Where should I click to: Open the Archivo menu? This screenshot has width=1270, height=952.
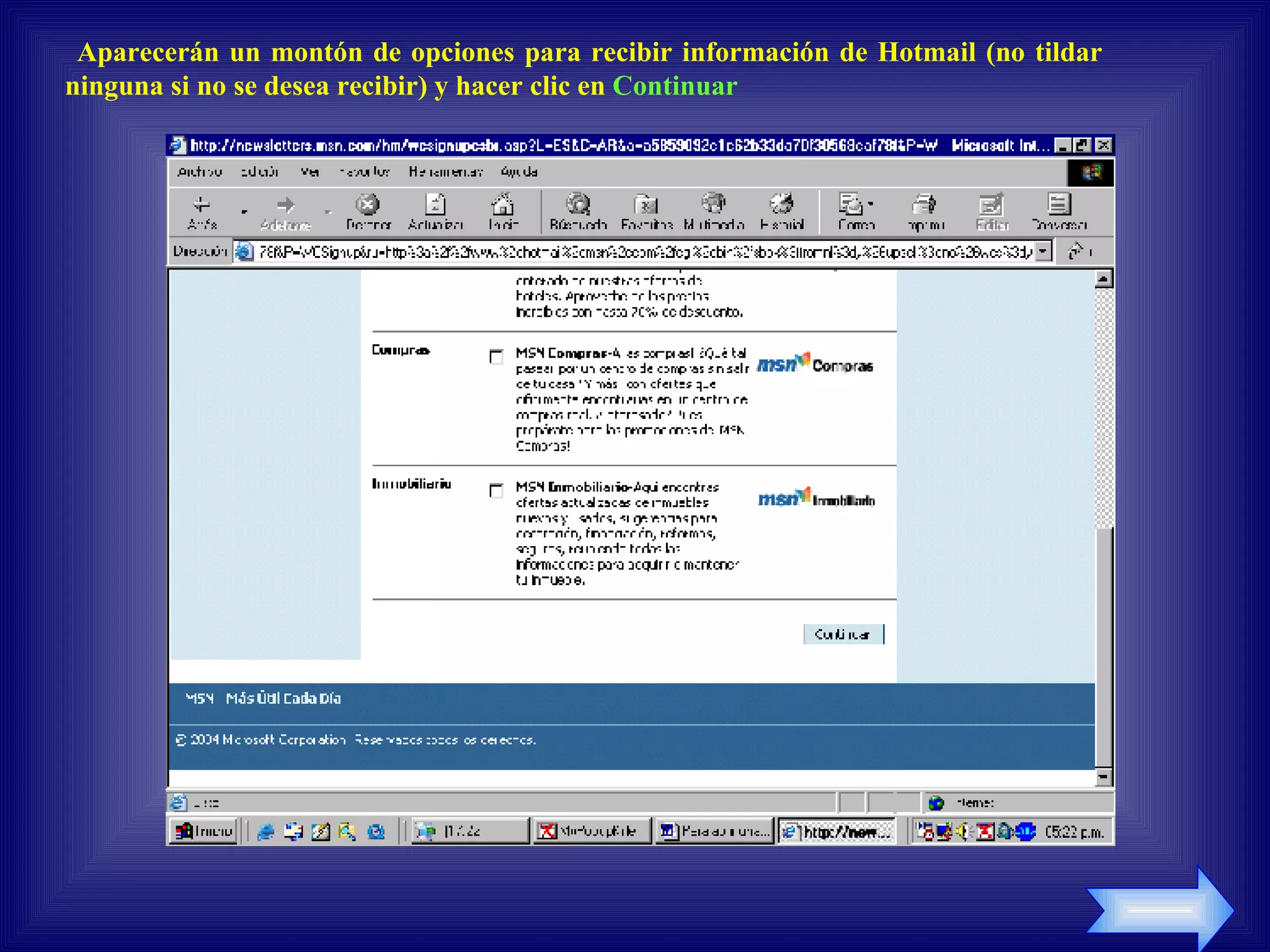(x=199, y=172)
